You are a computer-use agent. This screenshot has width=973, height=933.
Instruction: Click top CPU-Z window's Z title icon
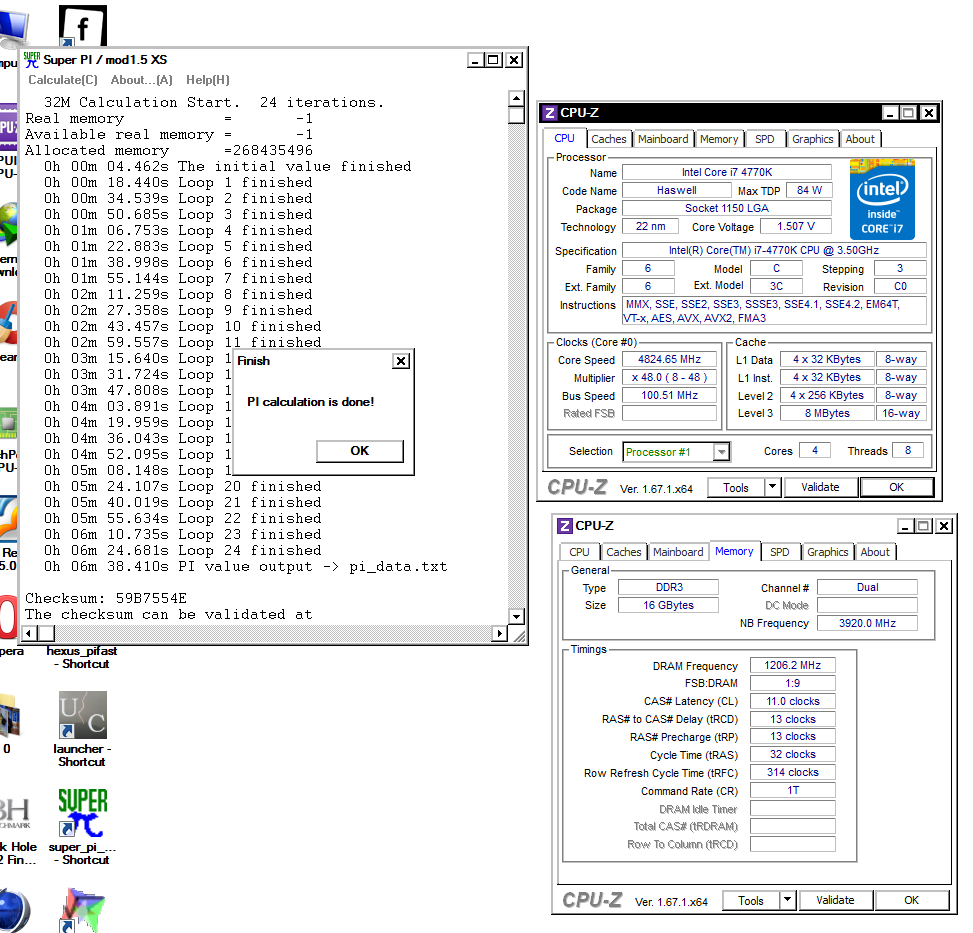click(x=550, y=113)
